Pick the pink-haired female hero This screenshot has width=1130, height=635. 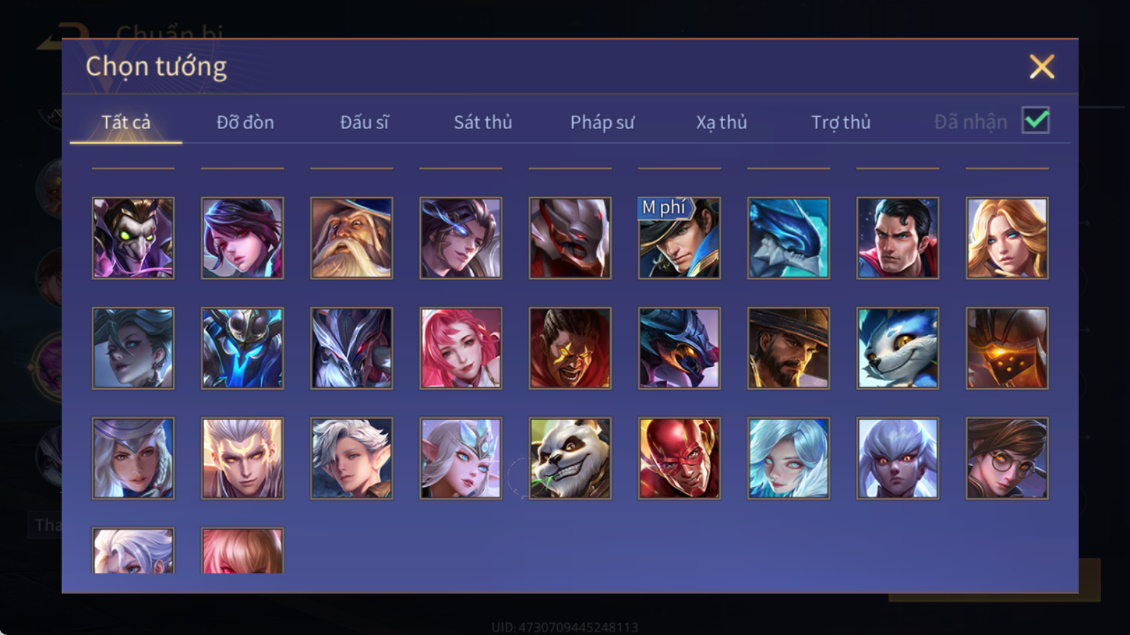tap(461, 348)
